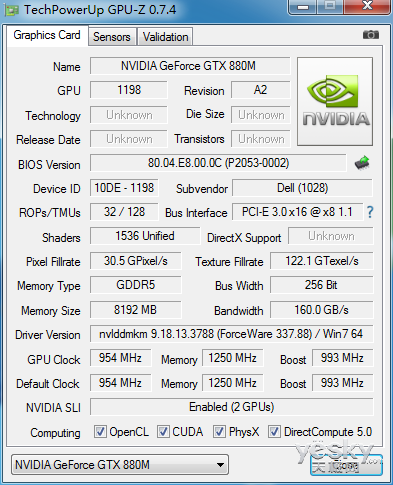
Task: Click the Default Clock 954 MHz field
Action: point(120,383)
